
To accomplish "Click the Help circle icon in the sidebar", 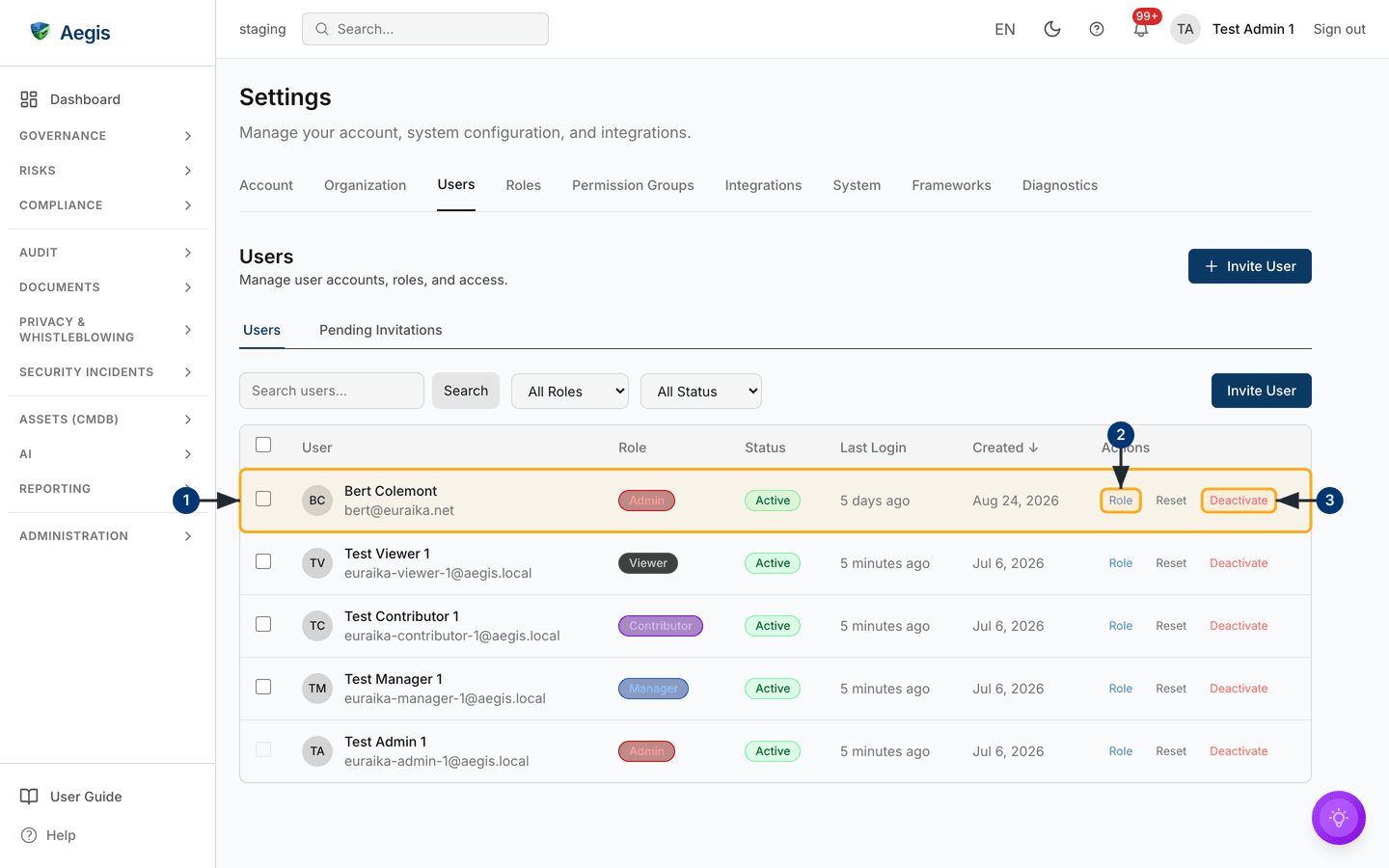I will point(29,835).
